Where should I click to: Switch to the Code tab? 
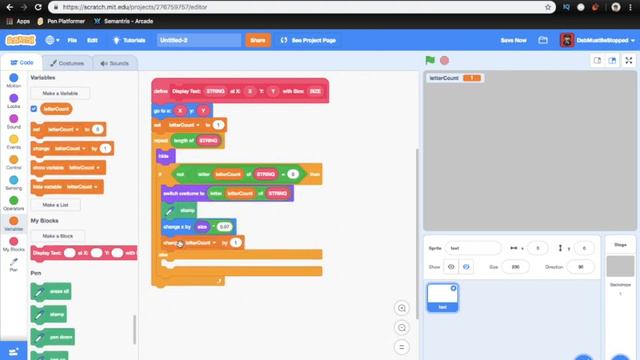pyautogui.click(x=22, y=63)
